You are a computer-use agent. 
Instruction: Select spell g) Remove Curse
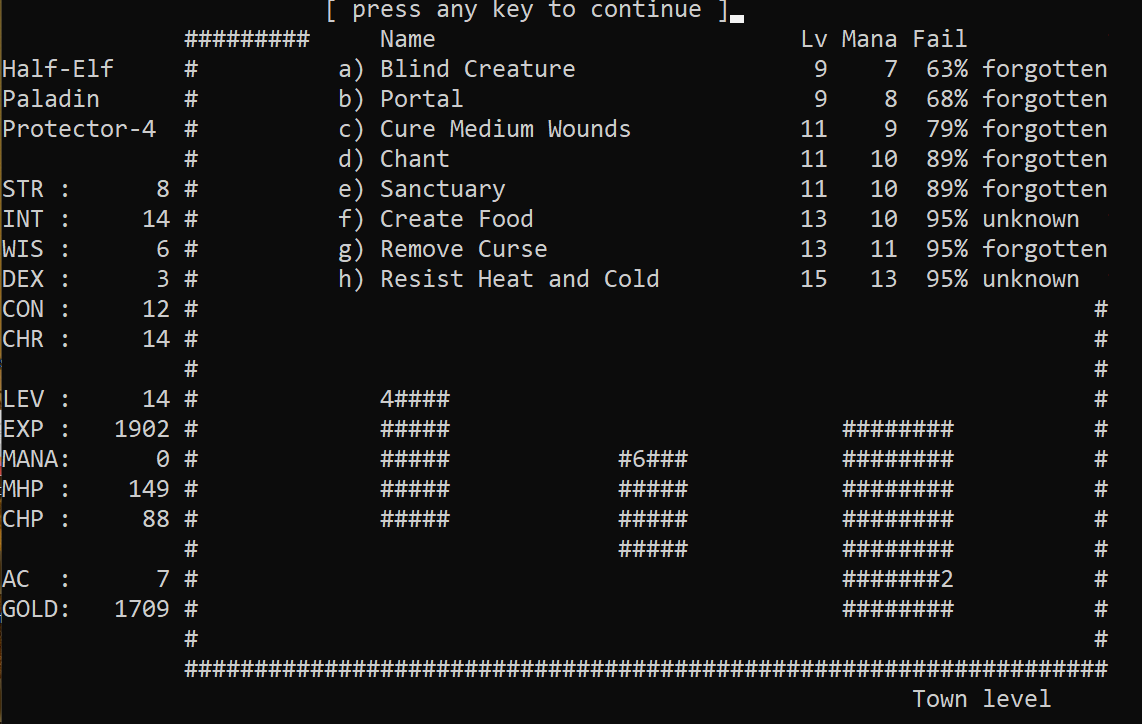click(x=722, y=249)
